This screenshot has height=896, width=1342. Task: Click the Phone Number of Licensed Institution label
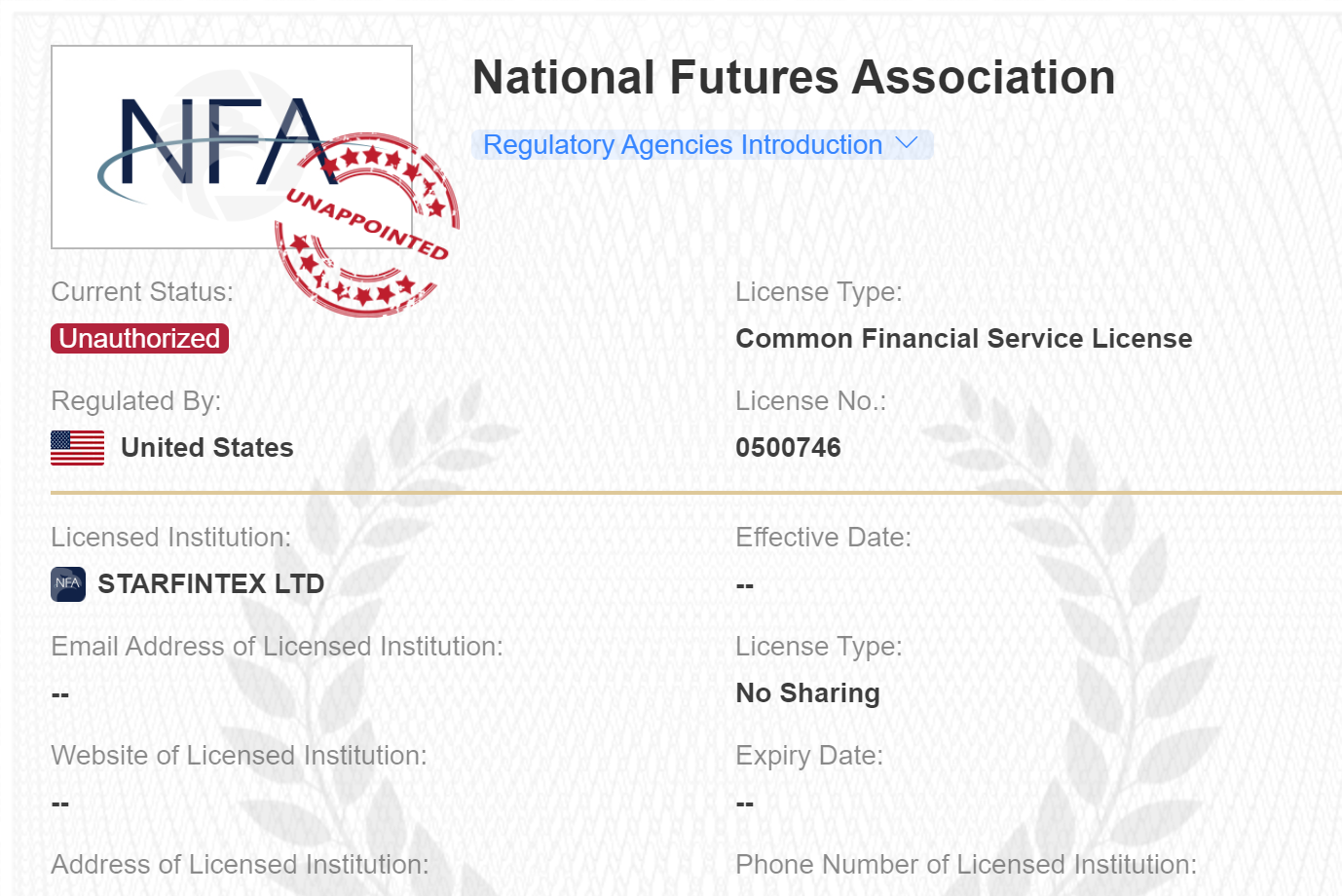click(966, 865)
